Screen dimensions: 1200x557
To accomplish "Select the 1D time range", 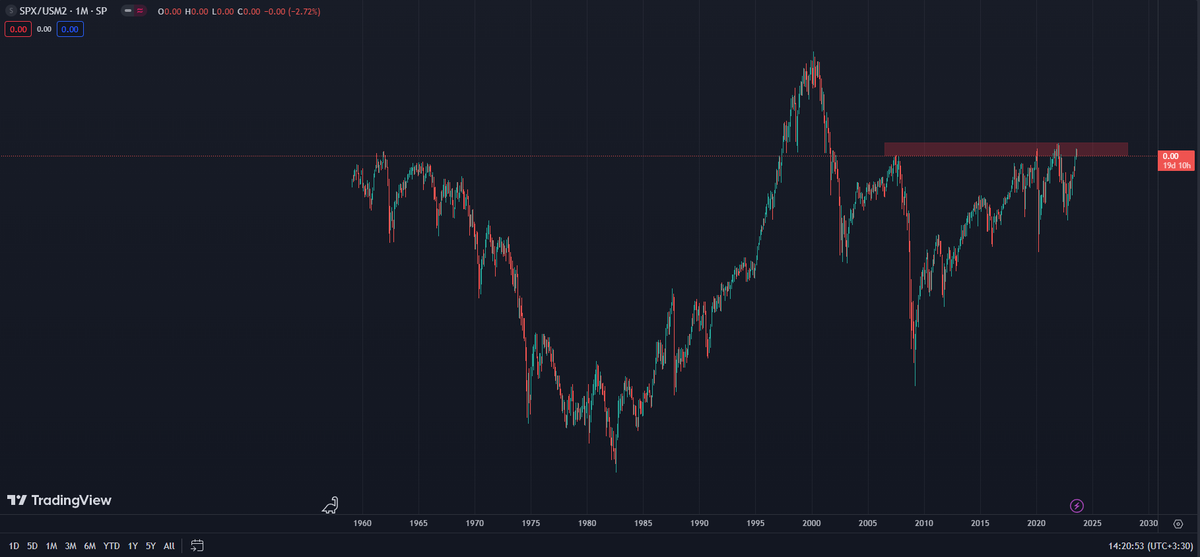I will (14, 546).
